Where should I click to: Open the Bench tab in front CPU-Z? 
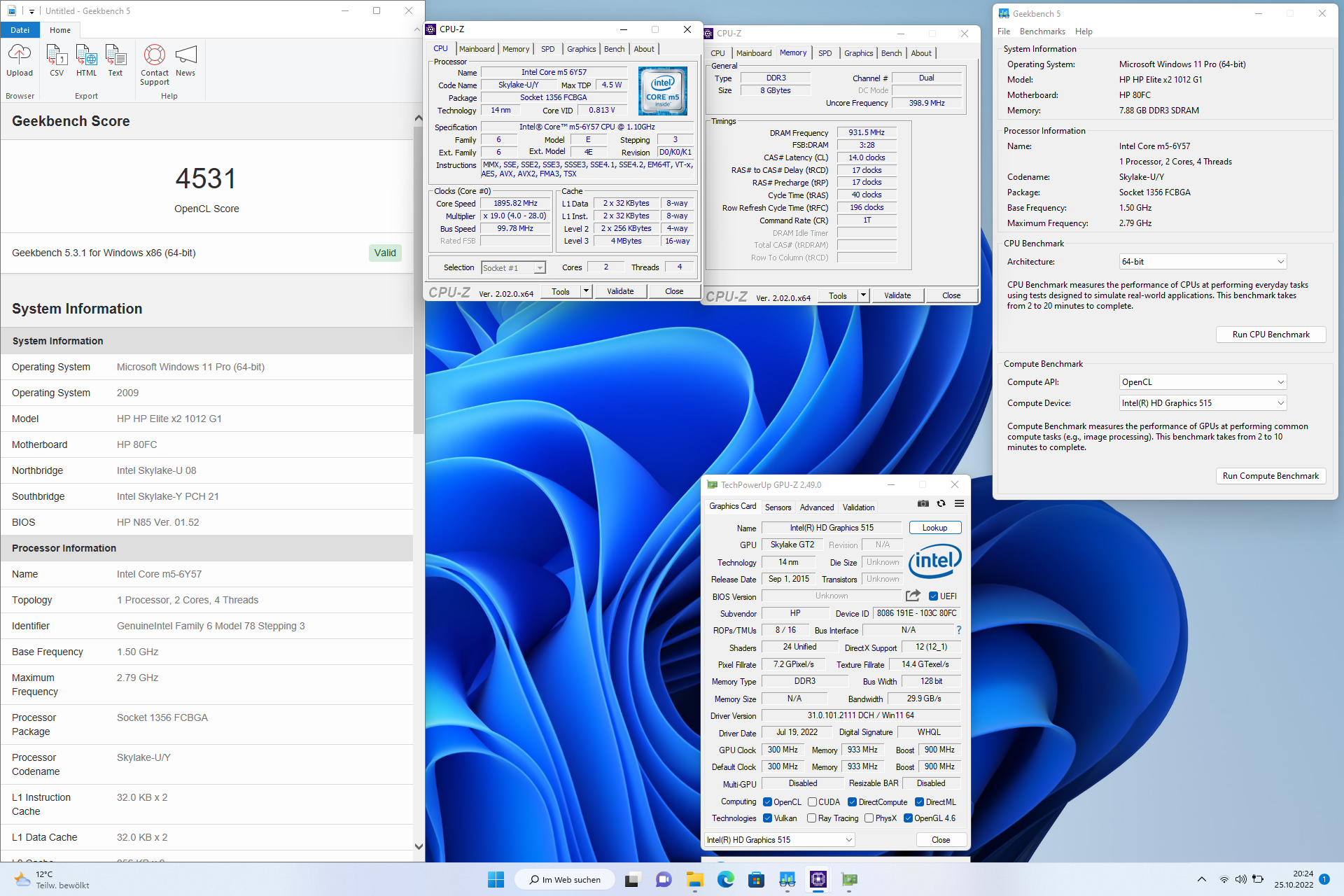pos(614,49)
